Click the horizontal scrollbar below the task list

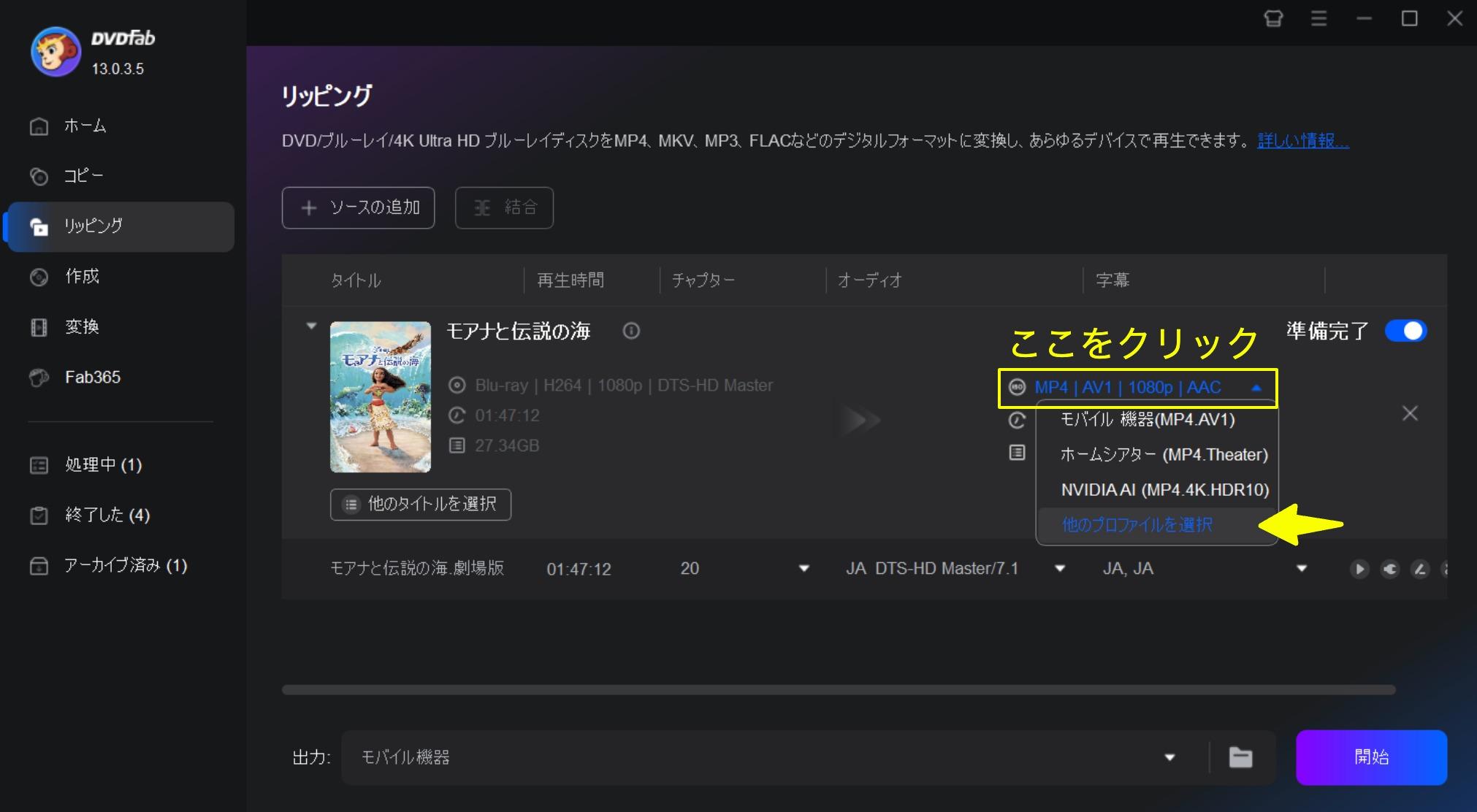click(x=839, y=690)
